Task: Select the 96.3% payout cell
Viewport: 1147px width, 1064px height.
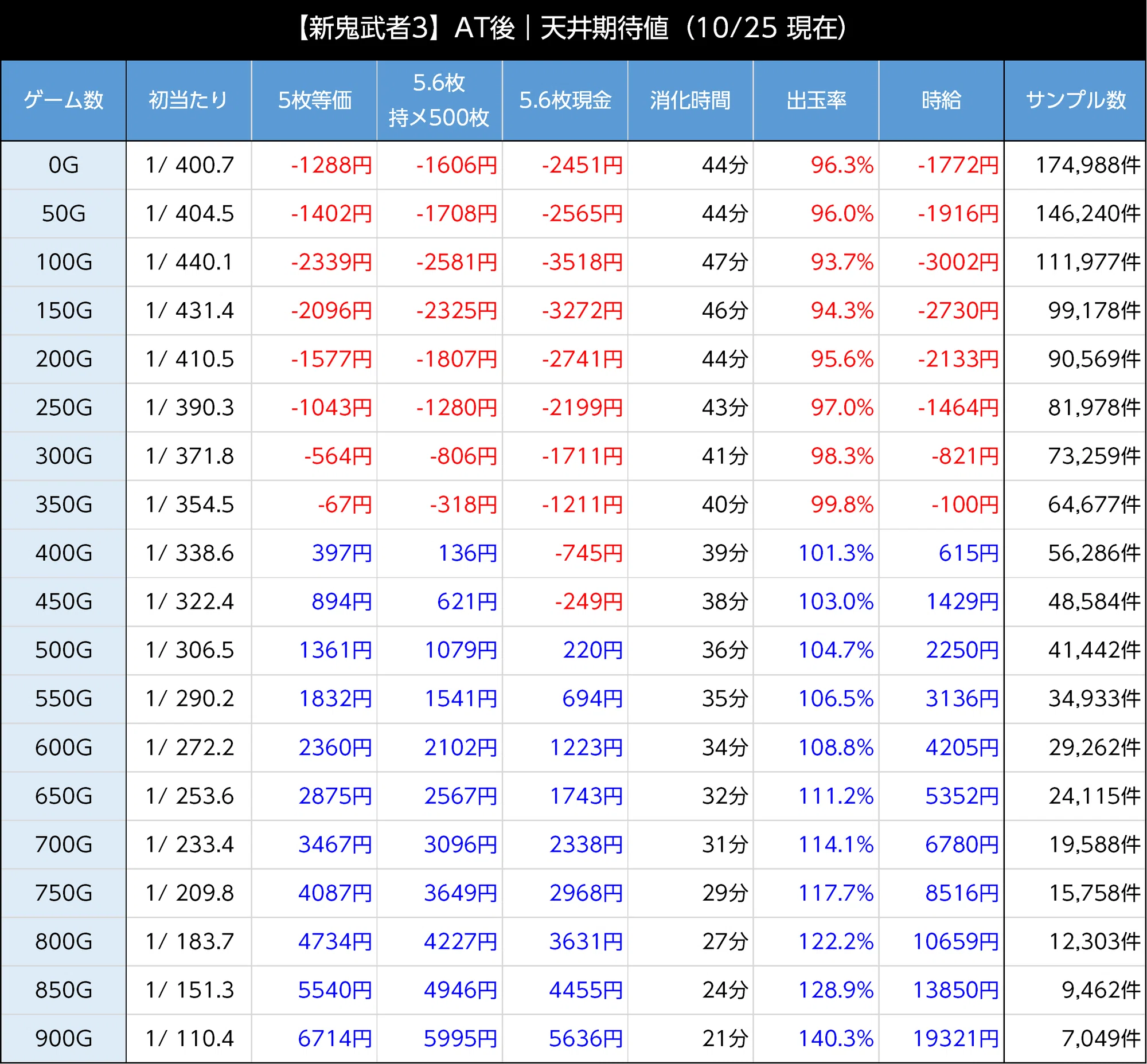Action: 842,165
